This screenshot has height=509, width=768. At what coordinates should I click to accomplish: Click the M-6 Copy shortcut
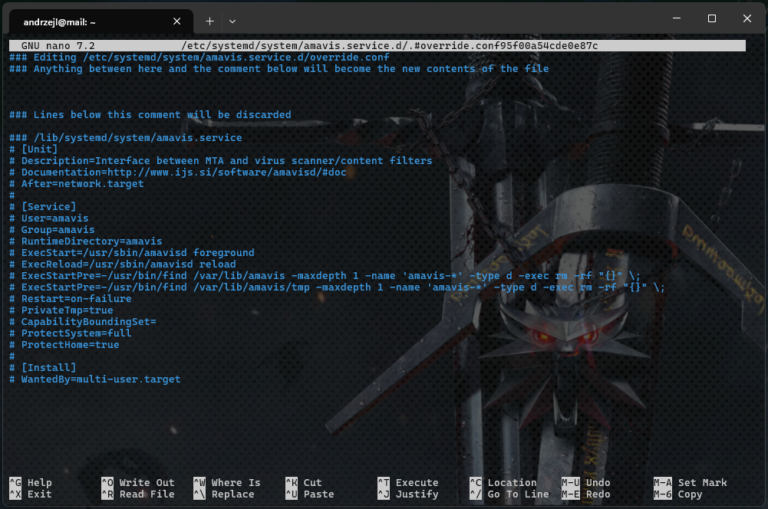(x=678, y=494)
